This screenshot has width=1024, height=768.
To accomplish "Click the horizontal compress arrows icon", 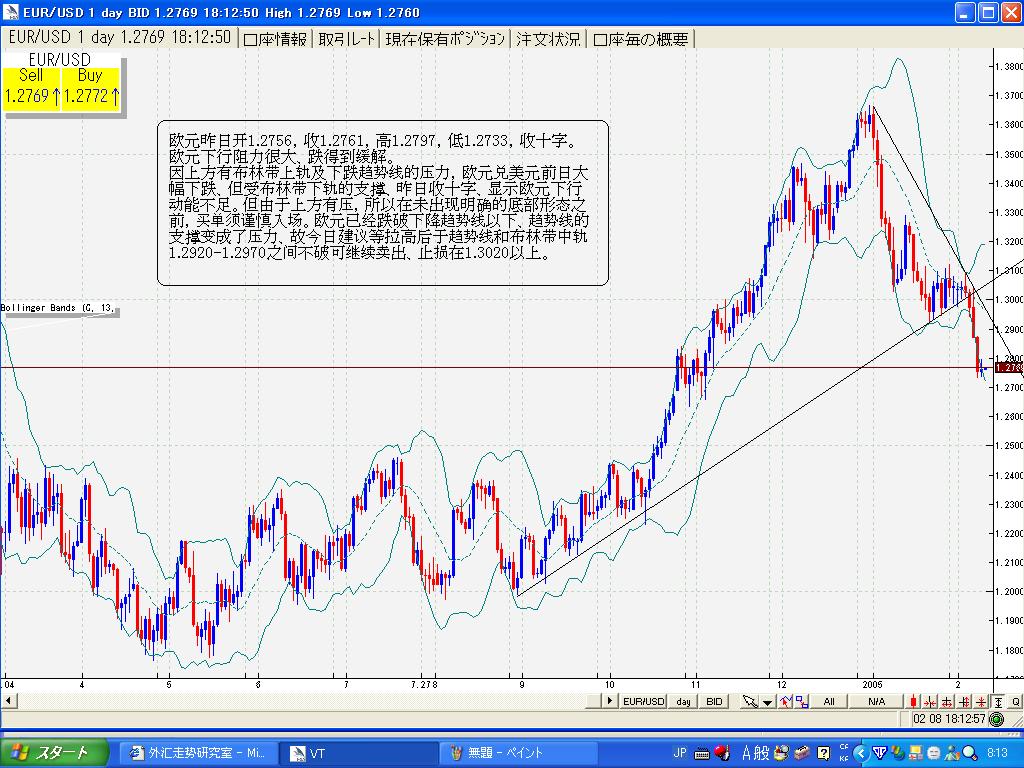I will pos(931,701).
